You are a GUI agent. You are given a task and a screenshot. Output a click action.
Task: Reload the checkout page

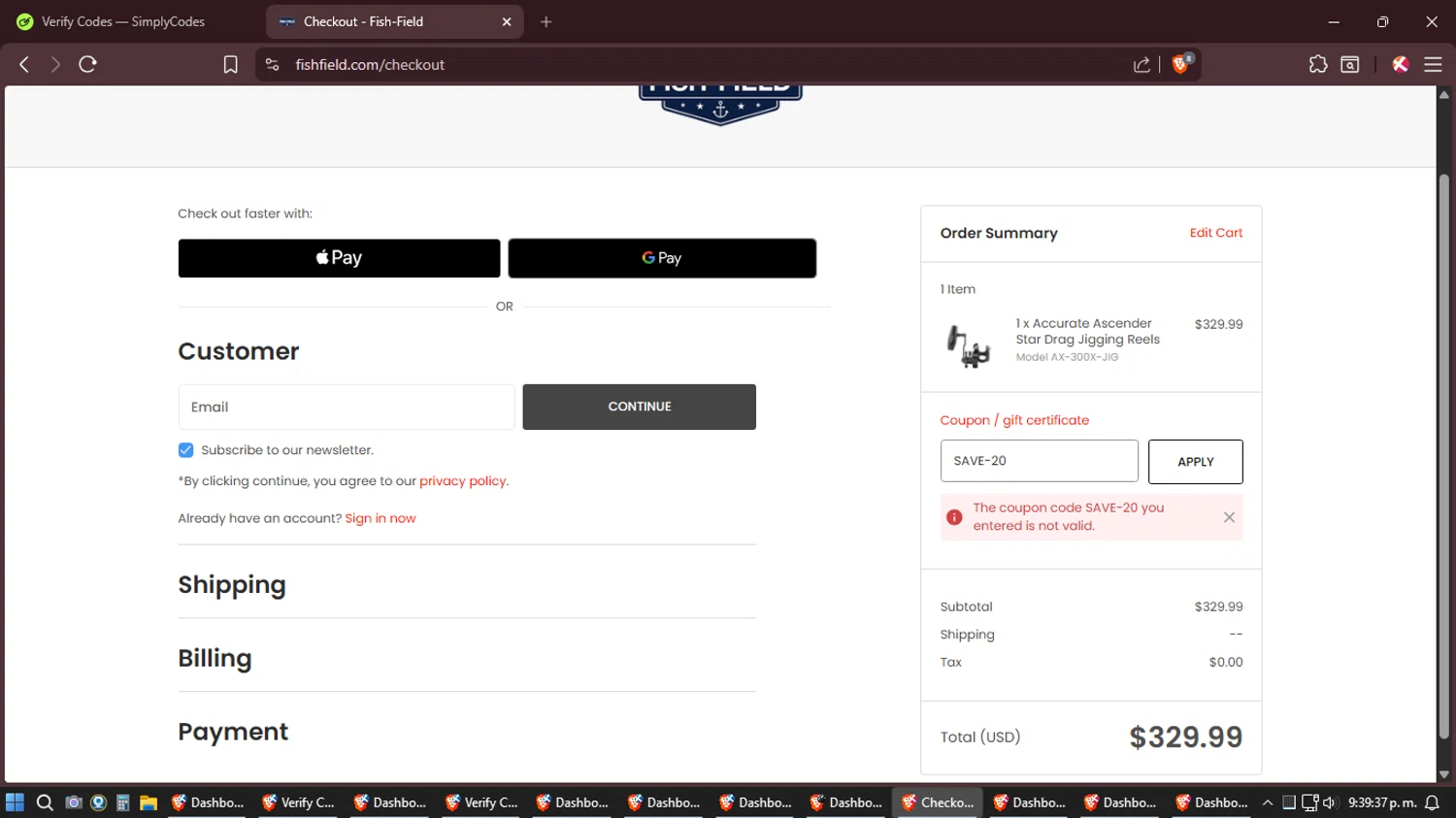(87, 64)
